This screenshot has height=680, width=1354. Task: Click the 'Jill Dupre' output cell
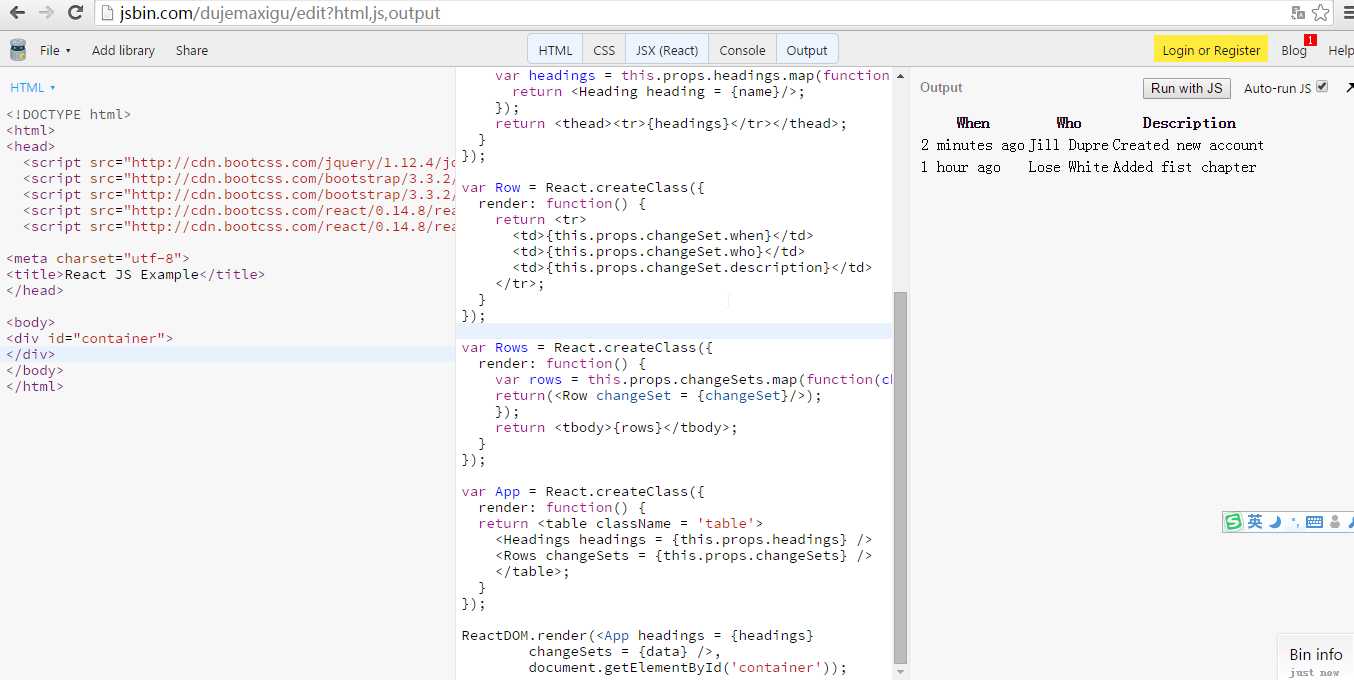point(1069,145)
